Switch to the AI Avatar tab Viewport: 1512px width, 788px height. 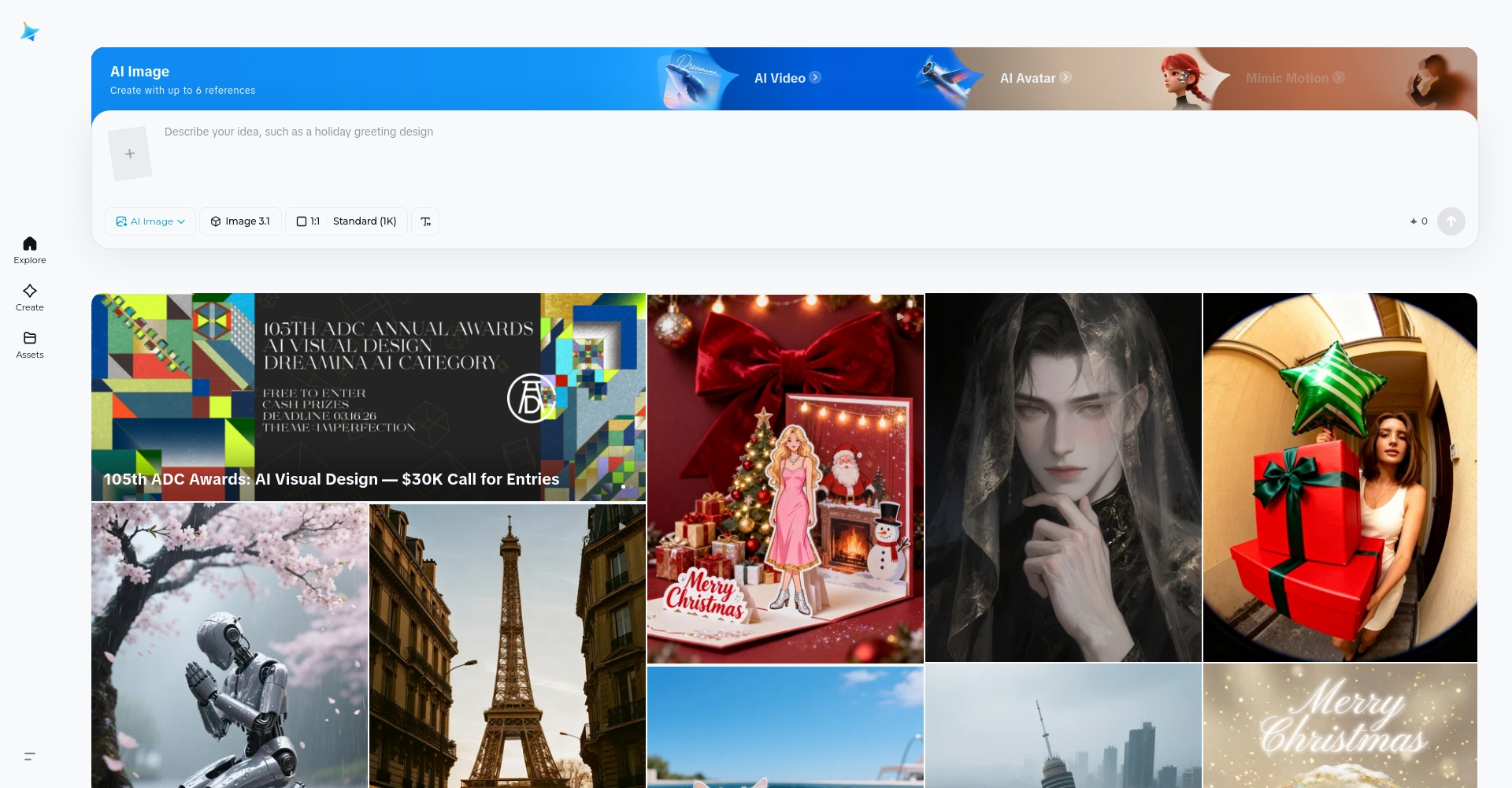(1034, 78)
